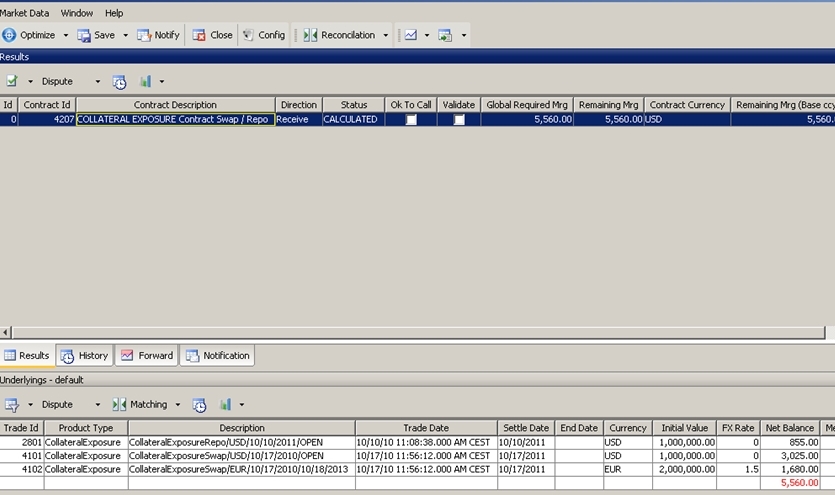
Task: Click the Matching icon in Underlyings toolbar
Action: pyautogui.click(x=119, y=405)
